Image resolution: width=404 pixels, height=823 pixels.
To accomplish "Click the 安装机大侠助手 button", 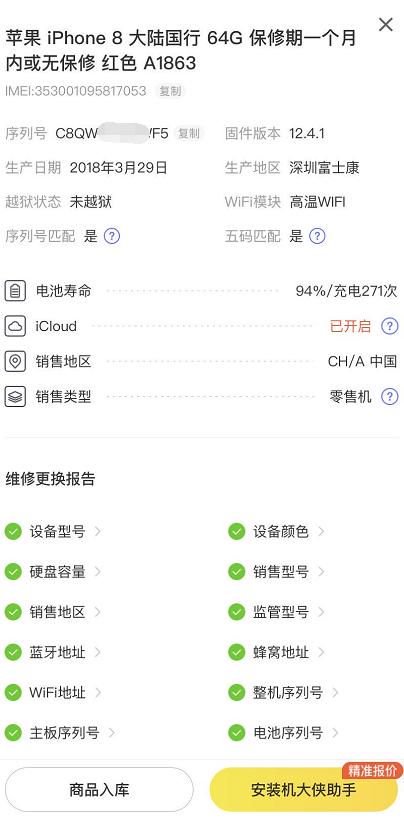I will coord(304,789).
